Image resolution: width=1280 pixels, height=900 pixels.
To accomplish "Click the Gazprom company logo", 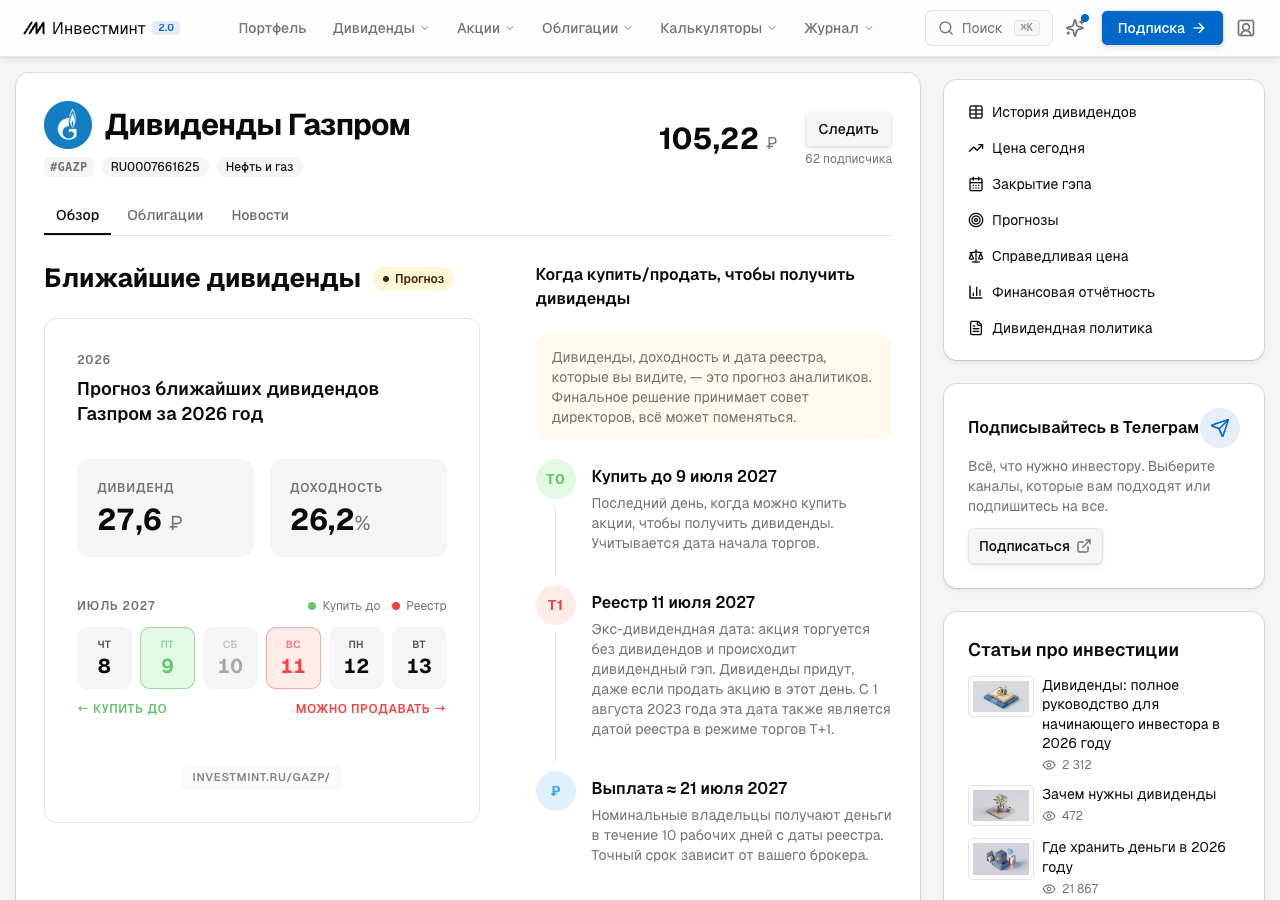I will point(68,125).
